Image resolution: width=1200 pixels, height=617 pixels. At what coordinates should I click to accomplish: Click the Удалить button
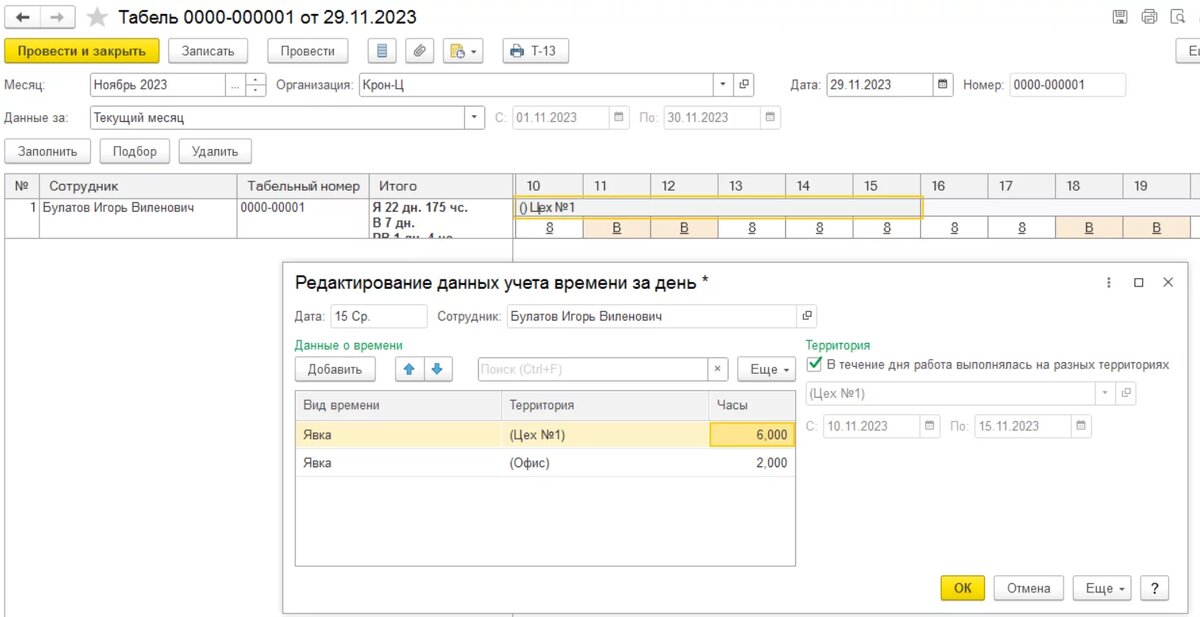click(215, 151)
